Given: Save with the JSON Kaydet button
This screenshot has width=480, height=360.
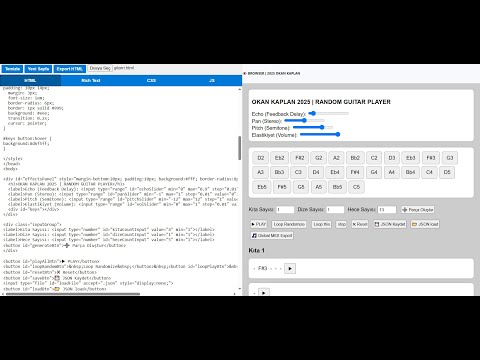Looking at the screenshot, I should point(390,224).
